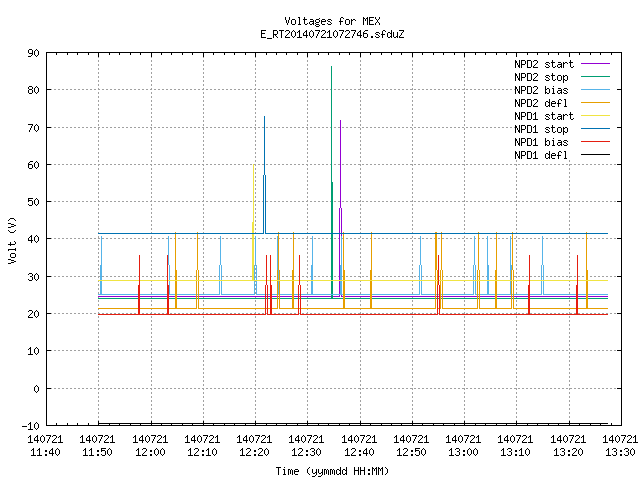Click the 'NPD1 bias' legend label
The width and height of the screenshot is (640, 480).
pyautogui.click(x=541, y=142)
